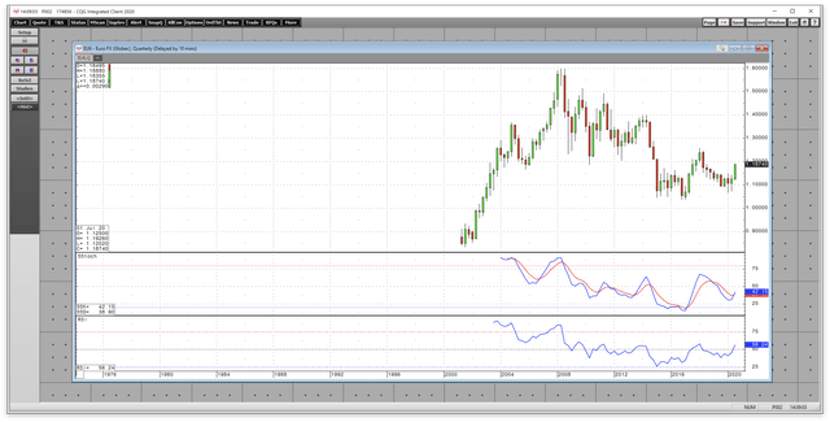This screenshot has height=422, width=830.
Task: Click the blue RSI value tag on scale
Action: [x=756, y=345]
